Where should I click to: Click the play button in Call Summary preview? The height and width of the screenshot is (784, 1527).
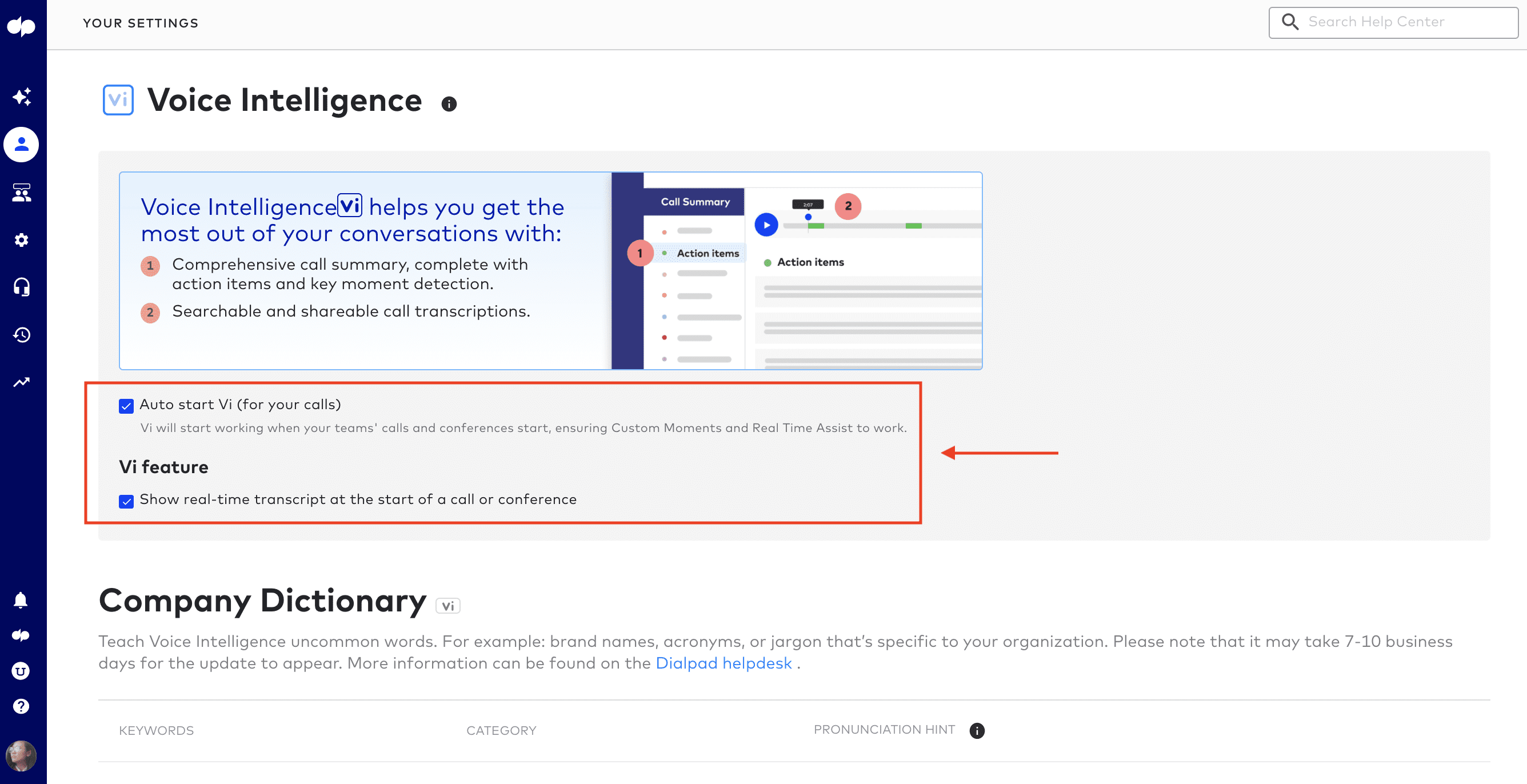click(766, 225)
